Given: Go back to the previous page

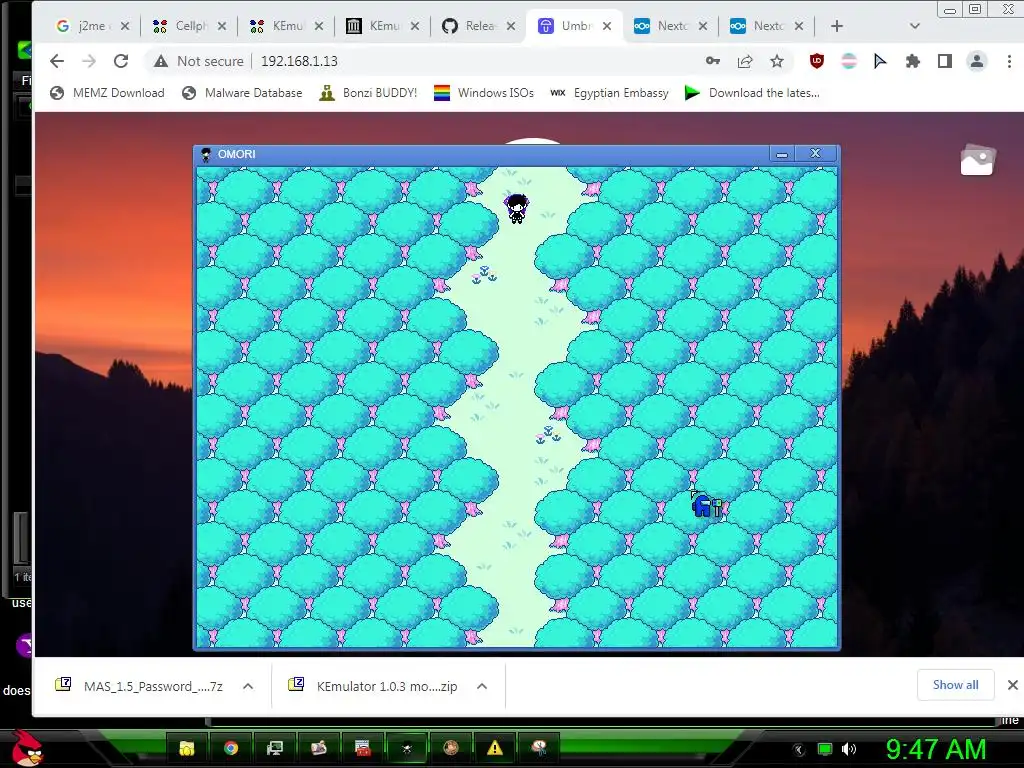Looking at the screenshot, I should tap(57, 61).
